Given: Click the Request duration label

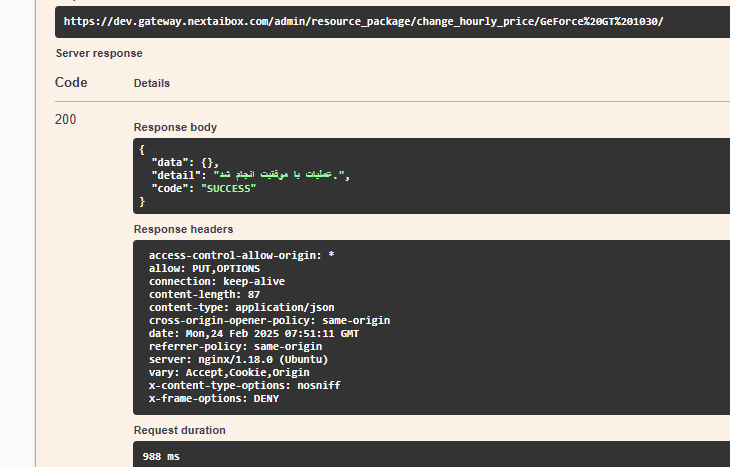Looking at the screenshot, I should [x=180, y=430].
